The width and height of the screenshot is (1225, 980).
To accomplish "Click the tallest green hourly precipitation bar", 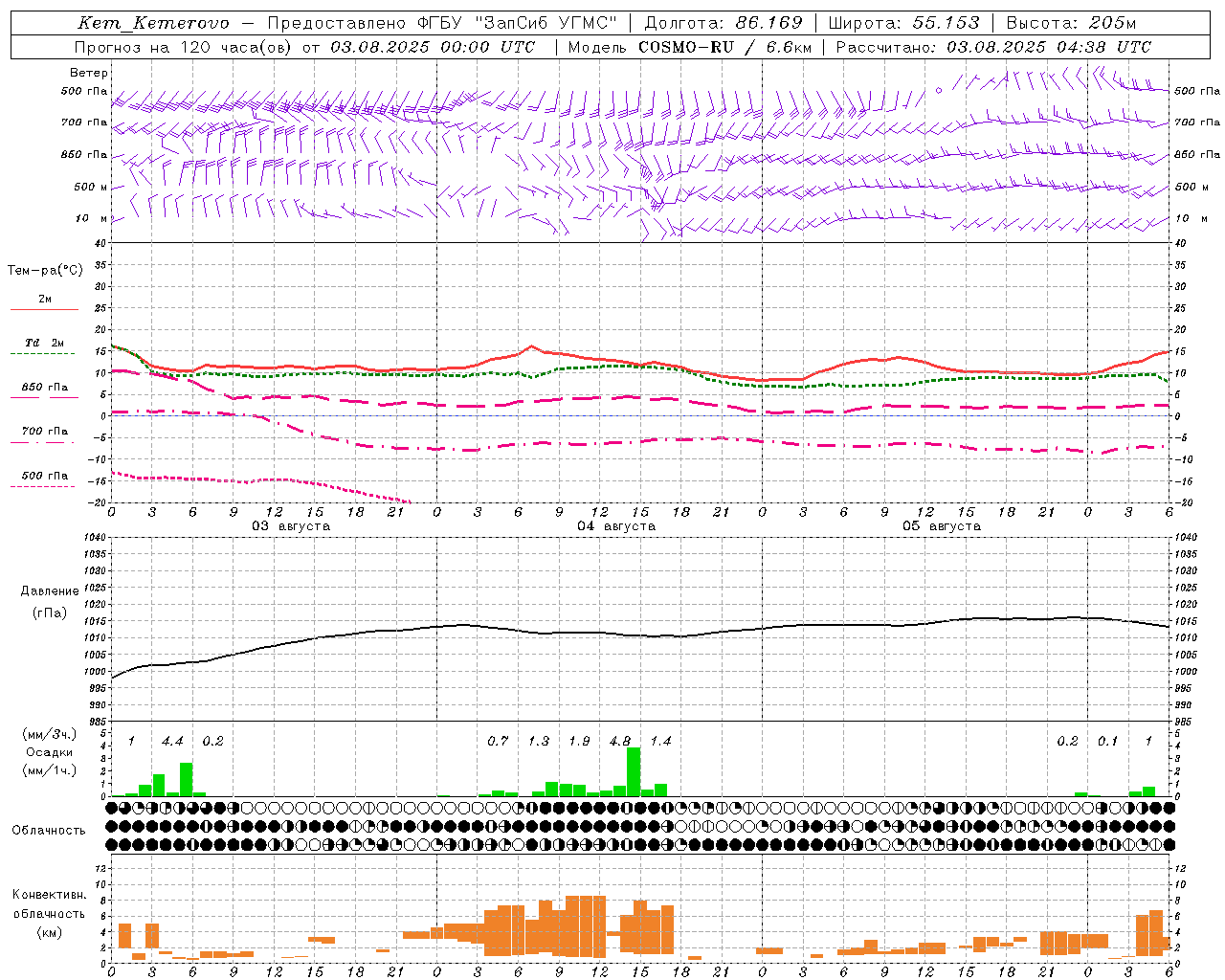I will click(634, 772).
